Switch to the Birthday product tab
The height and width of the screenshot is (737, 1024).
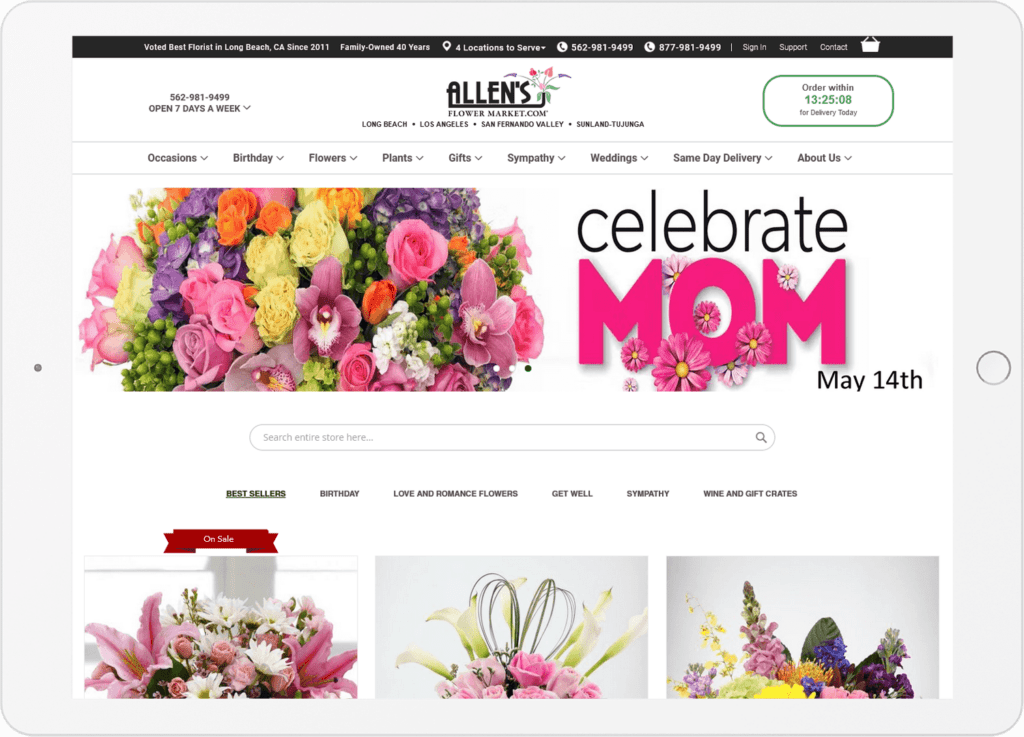(340, 494)
